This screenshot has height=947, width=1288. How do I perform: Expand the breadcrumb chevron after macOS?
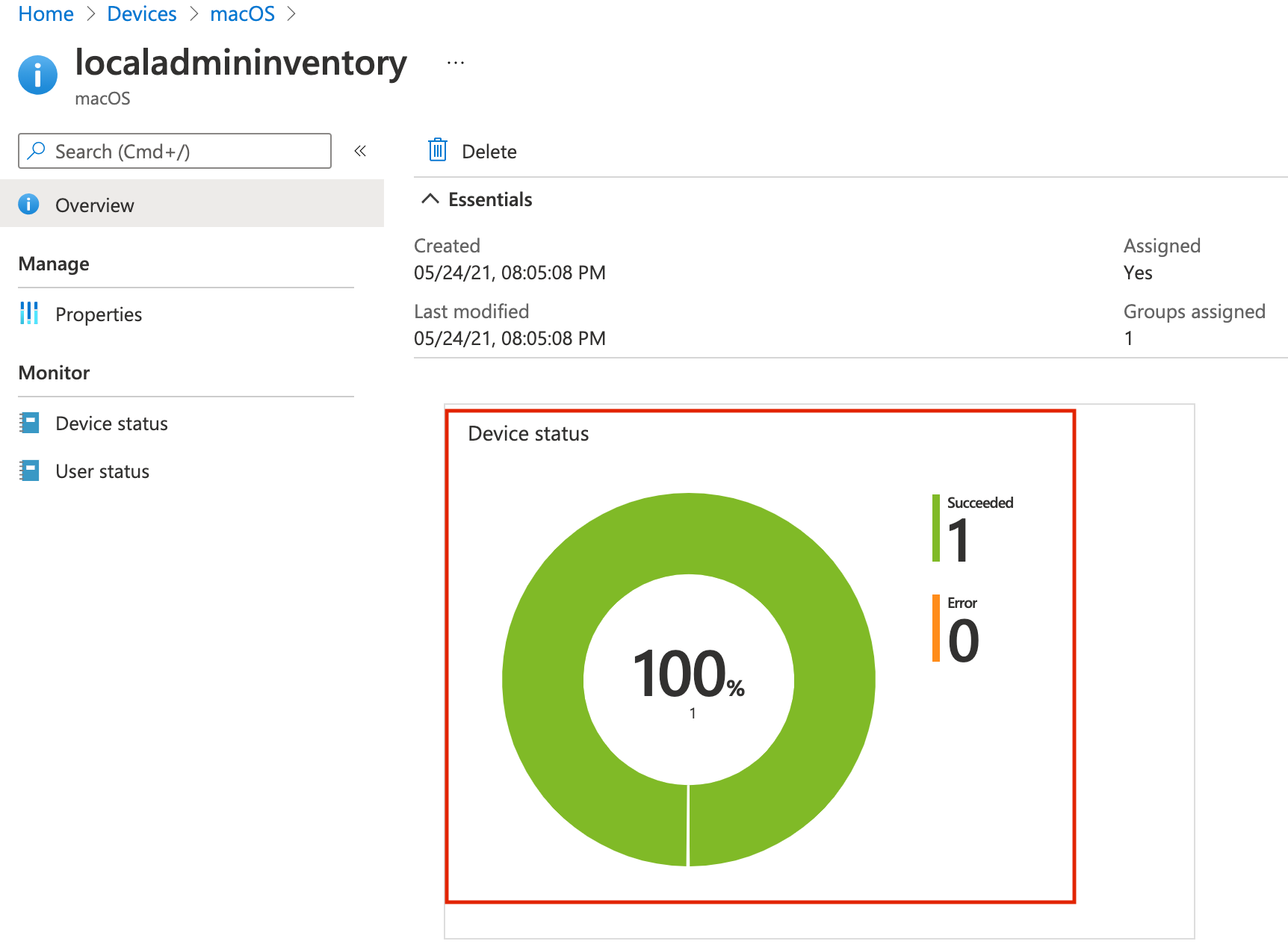pos(292,13)
